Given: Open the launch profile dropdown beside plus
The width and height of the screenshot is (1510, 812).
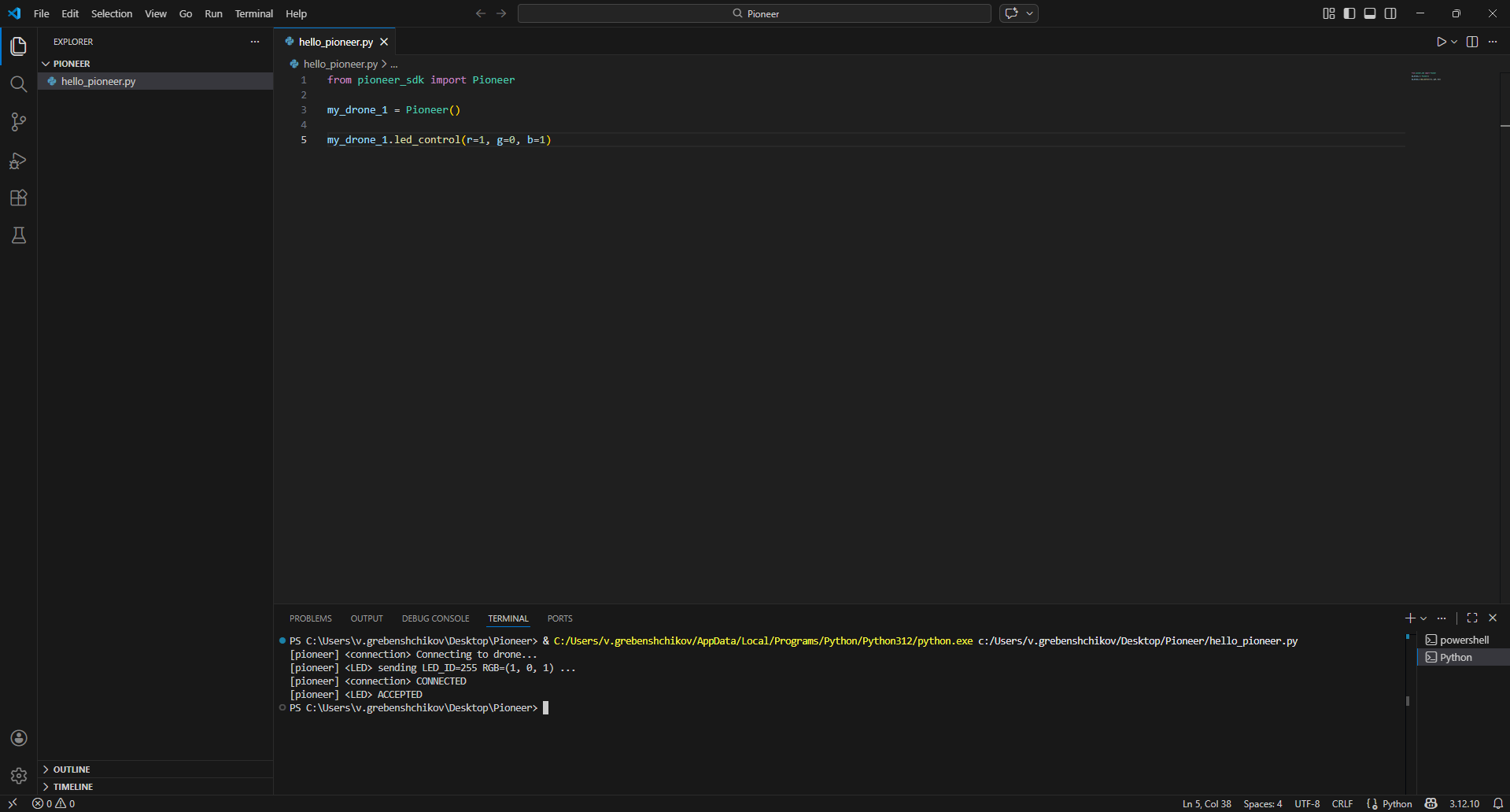Looking at the screenshot, I should coord(1423,618).
